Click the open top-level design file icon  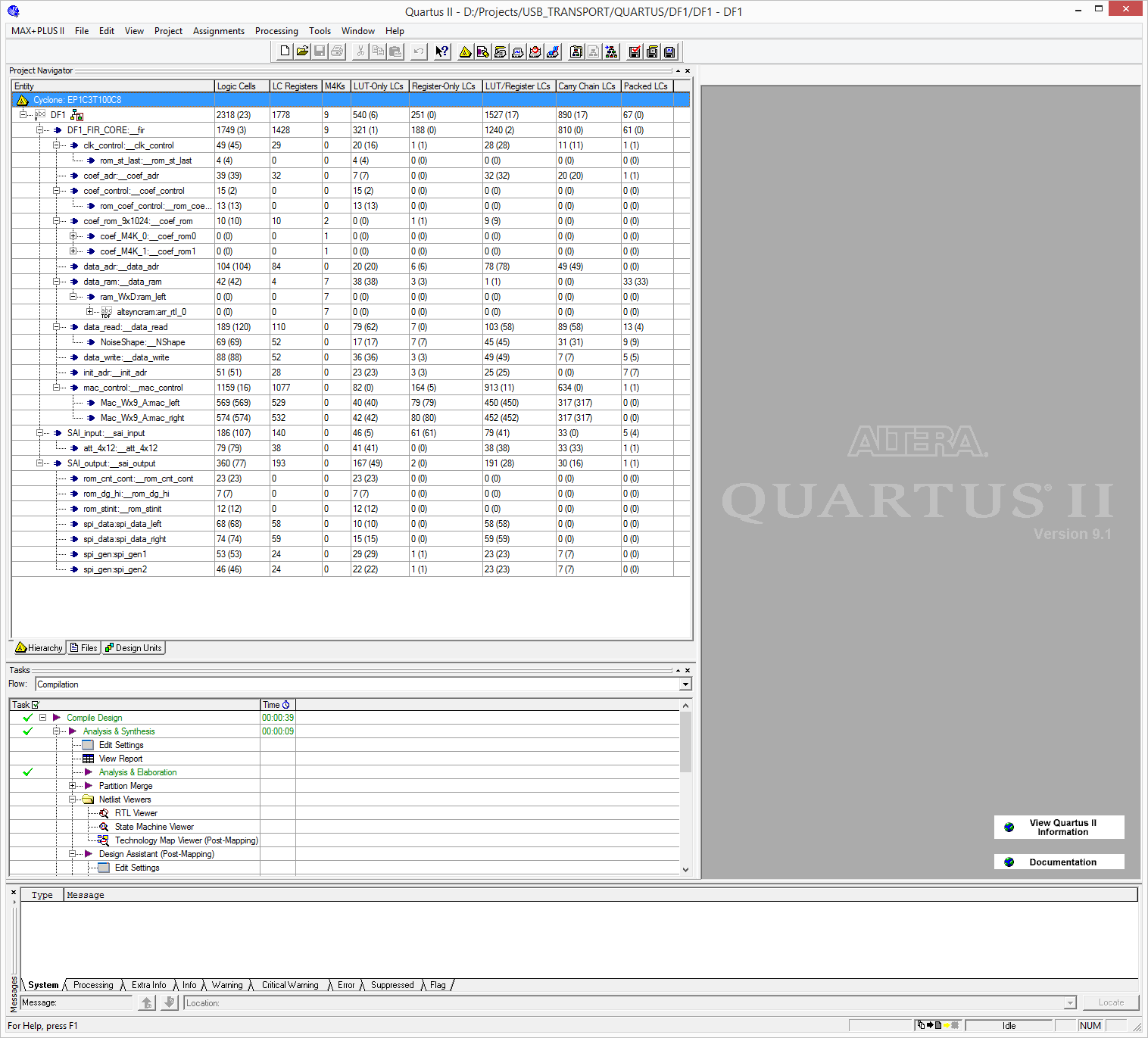tap(576, 51)
